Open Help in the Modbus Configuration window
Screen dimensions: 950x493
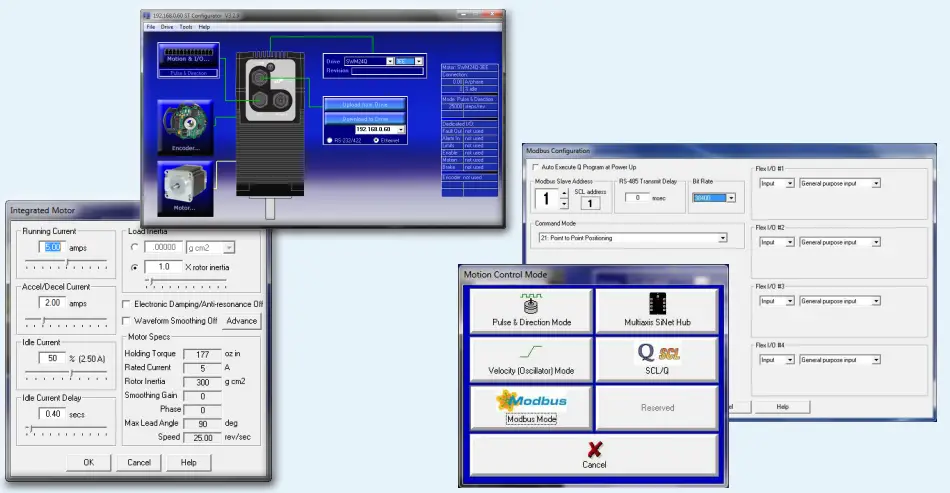pos(783,407)
